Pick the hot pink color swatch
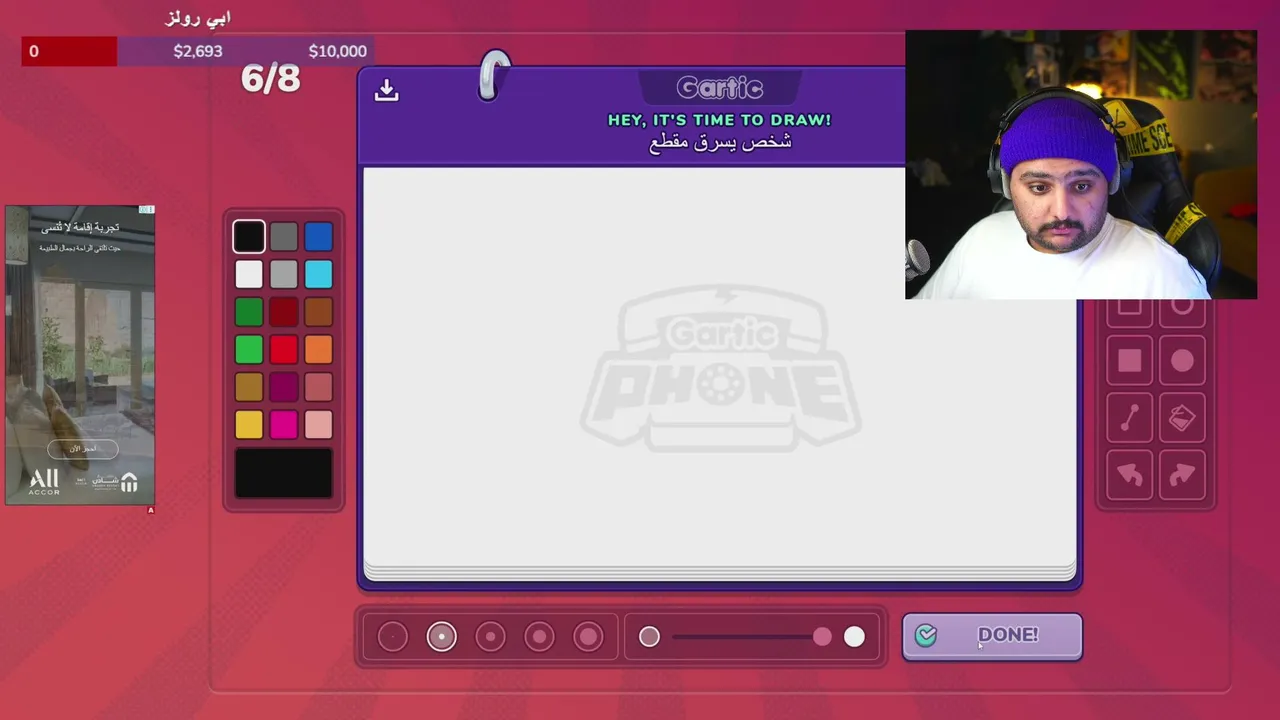The width and height of the screenshot is (1280, 720). (x=284, y=426)
